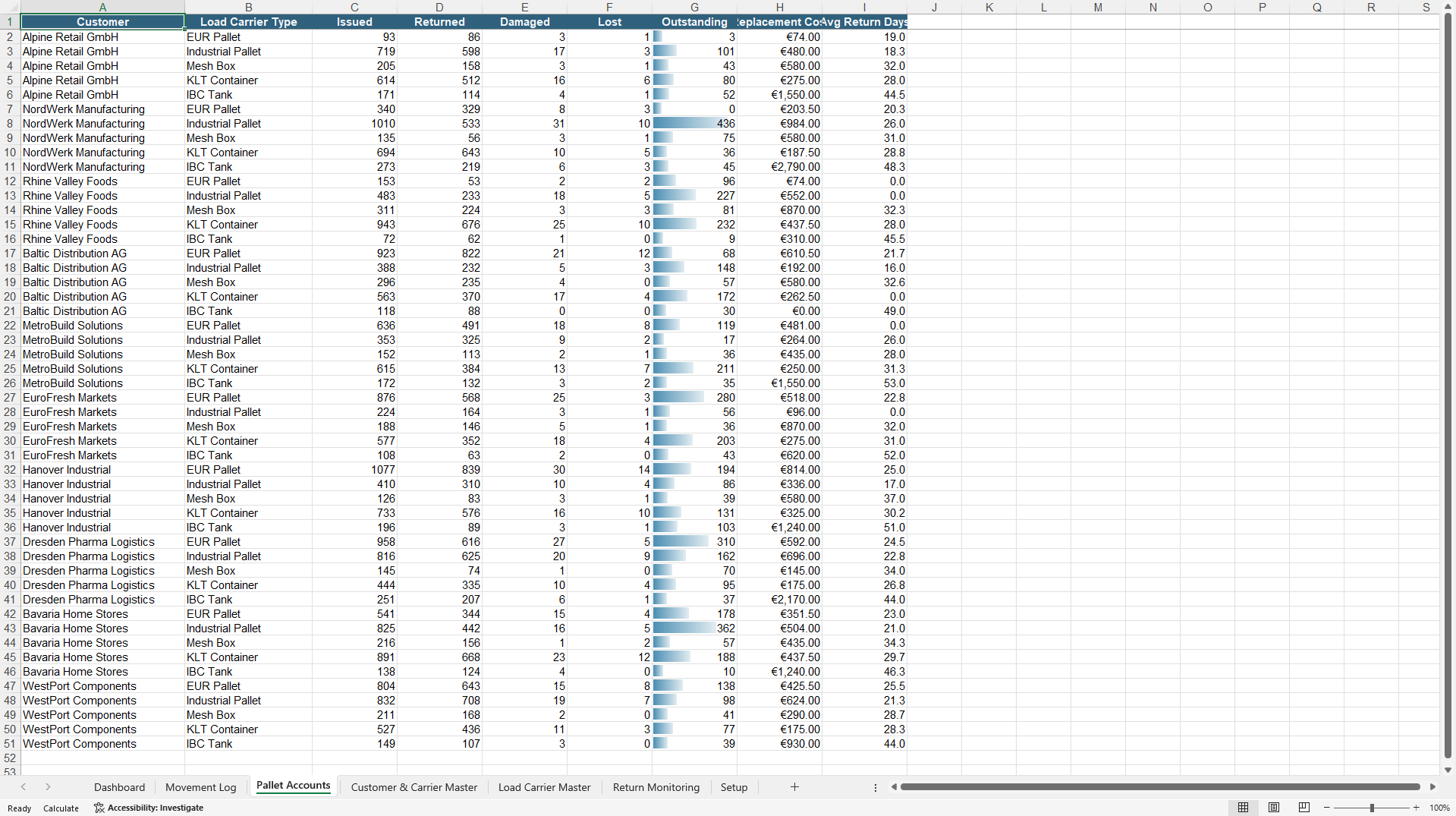Click zoom out minus icon
Image resolution: width=1456 pixels, height=816 pixels.
1327,808
